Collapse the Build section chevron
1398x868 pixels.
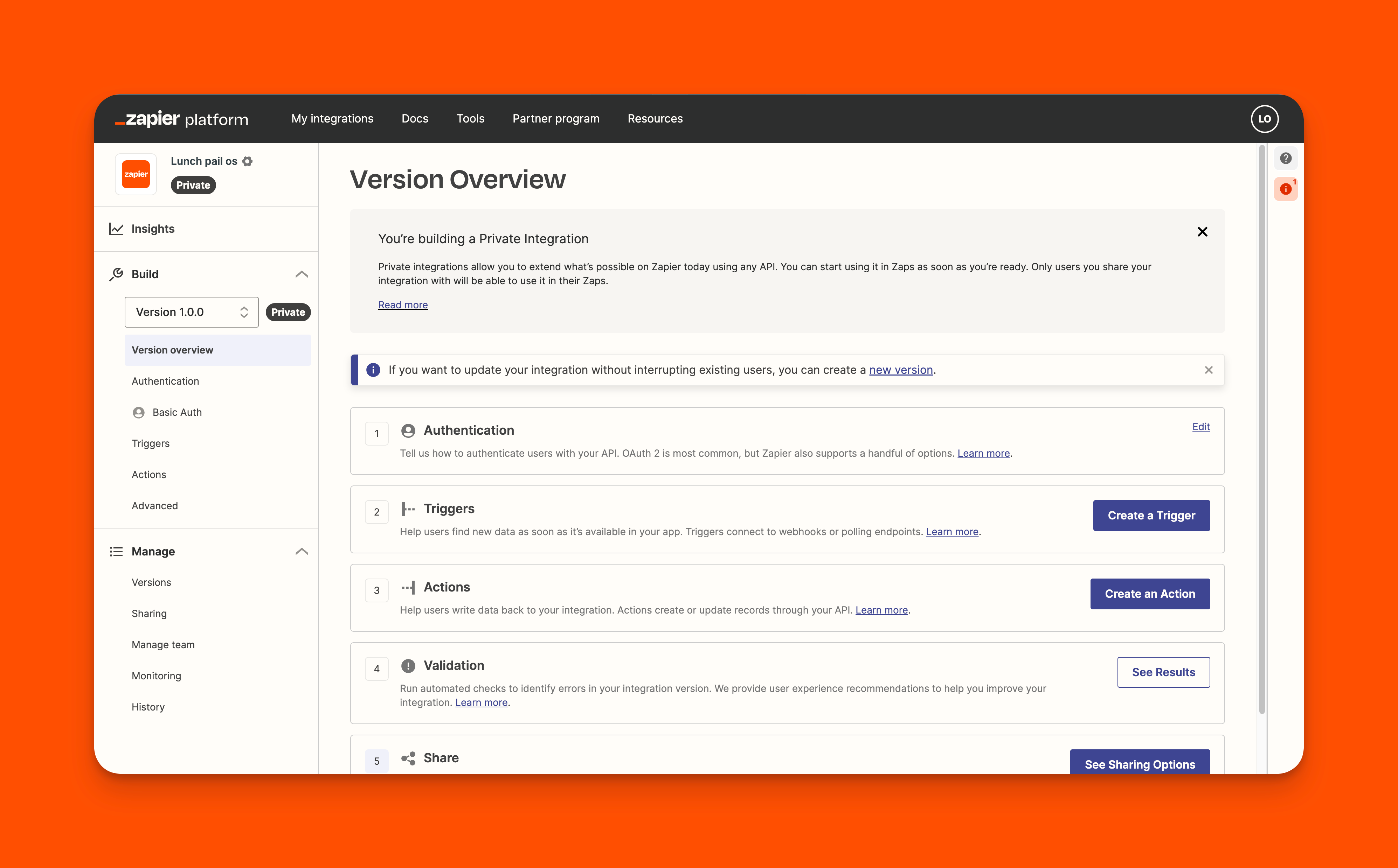pos(302,274)
